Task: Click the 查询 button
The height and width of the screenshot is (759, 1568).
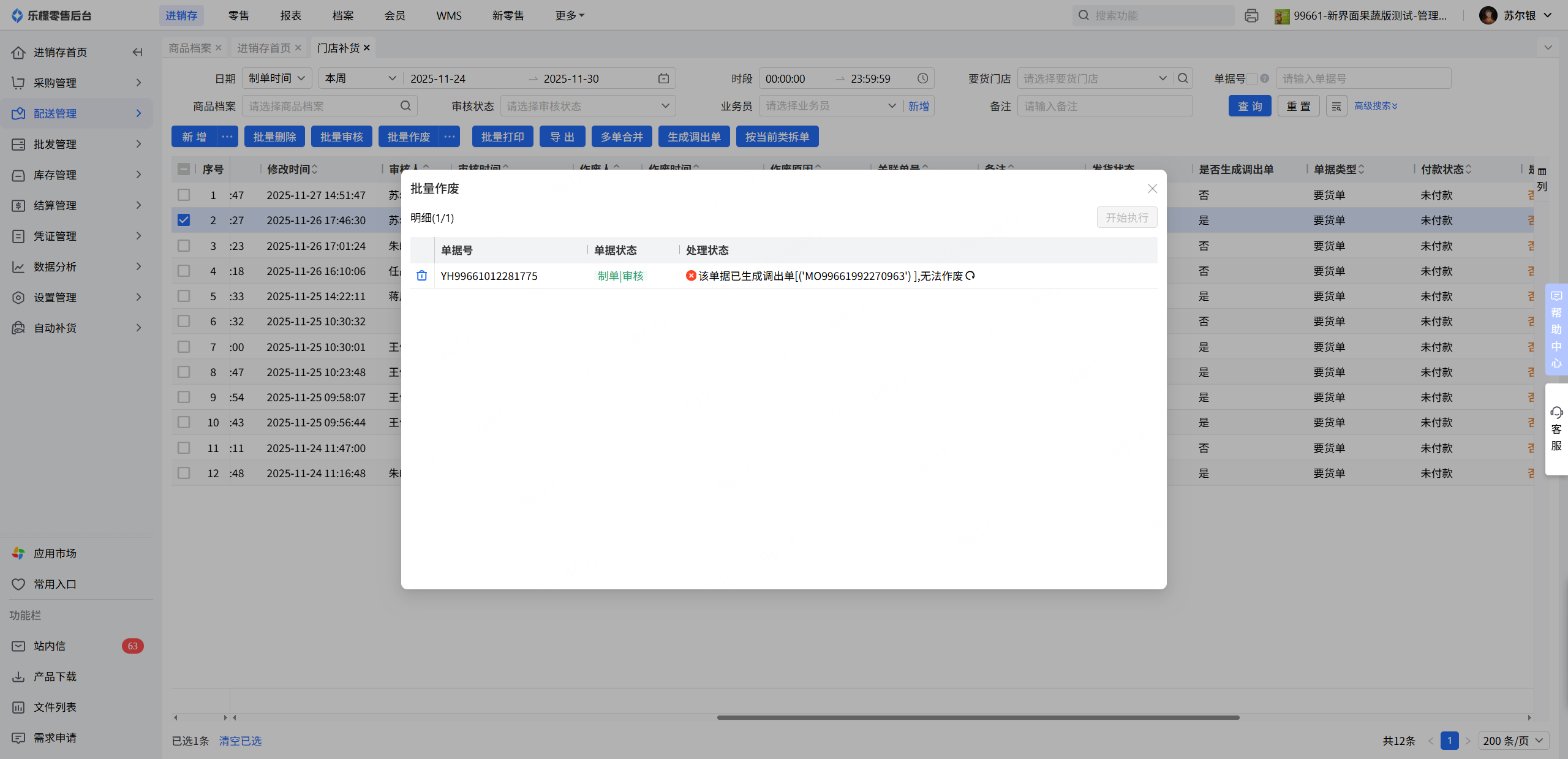Action: pyautogui.click(x=1249, y=106)
